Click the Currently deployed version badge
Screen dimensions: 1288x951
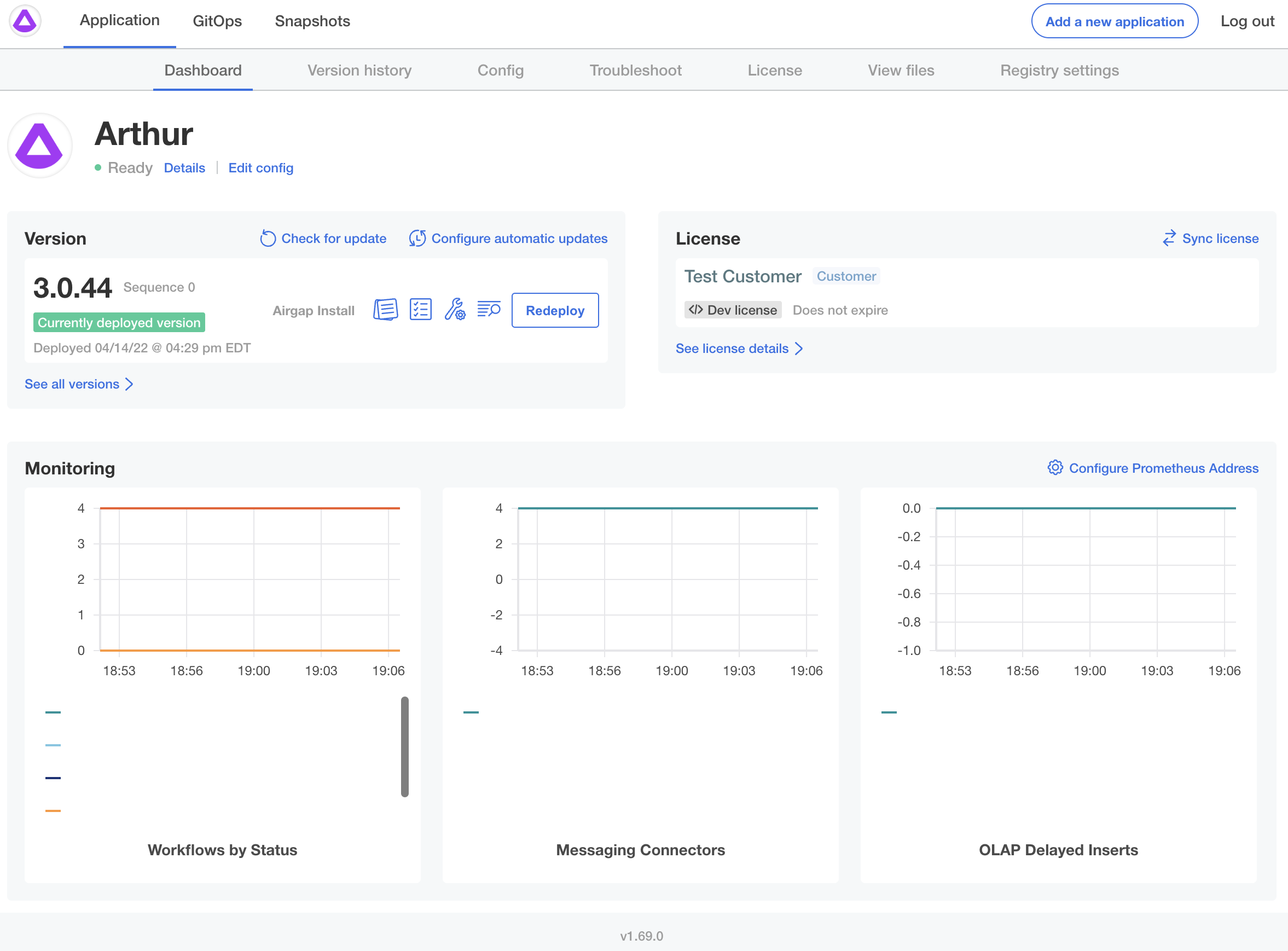click(119, 322)
